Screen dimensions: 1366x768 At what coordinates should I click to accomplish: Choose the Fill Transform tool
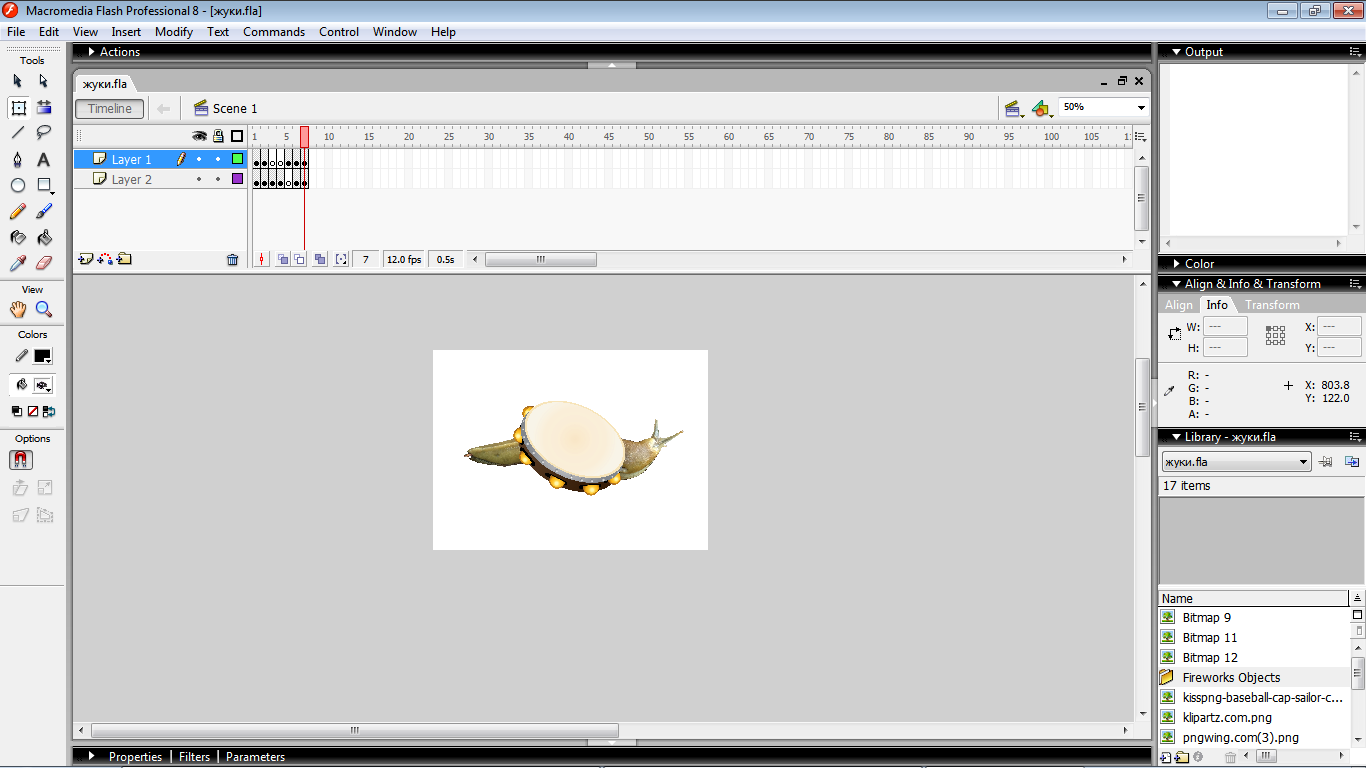point(44,107)
